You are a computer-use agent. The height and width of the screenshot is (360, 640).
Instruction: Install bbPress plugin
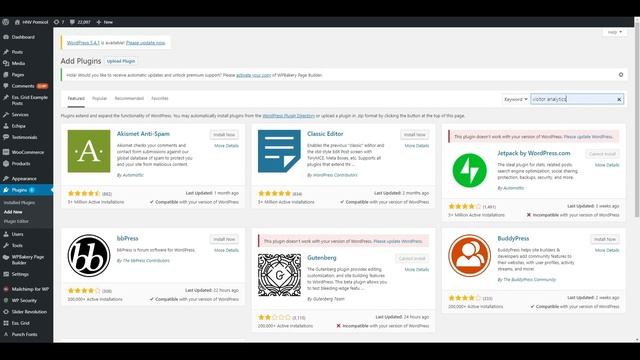click(224, 239)
